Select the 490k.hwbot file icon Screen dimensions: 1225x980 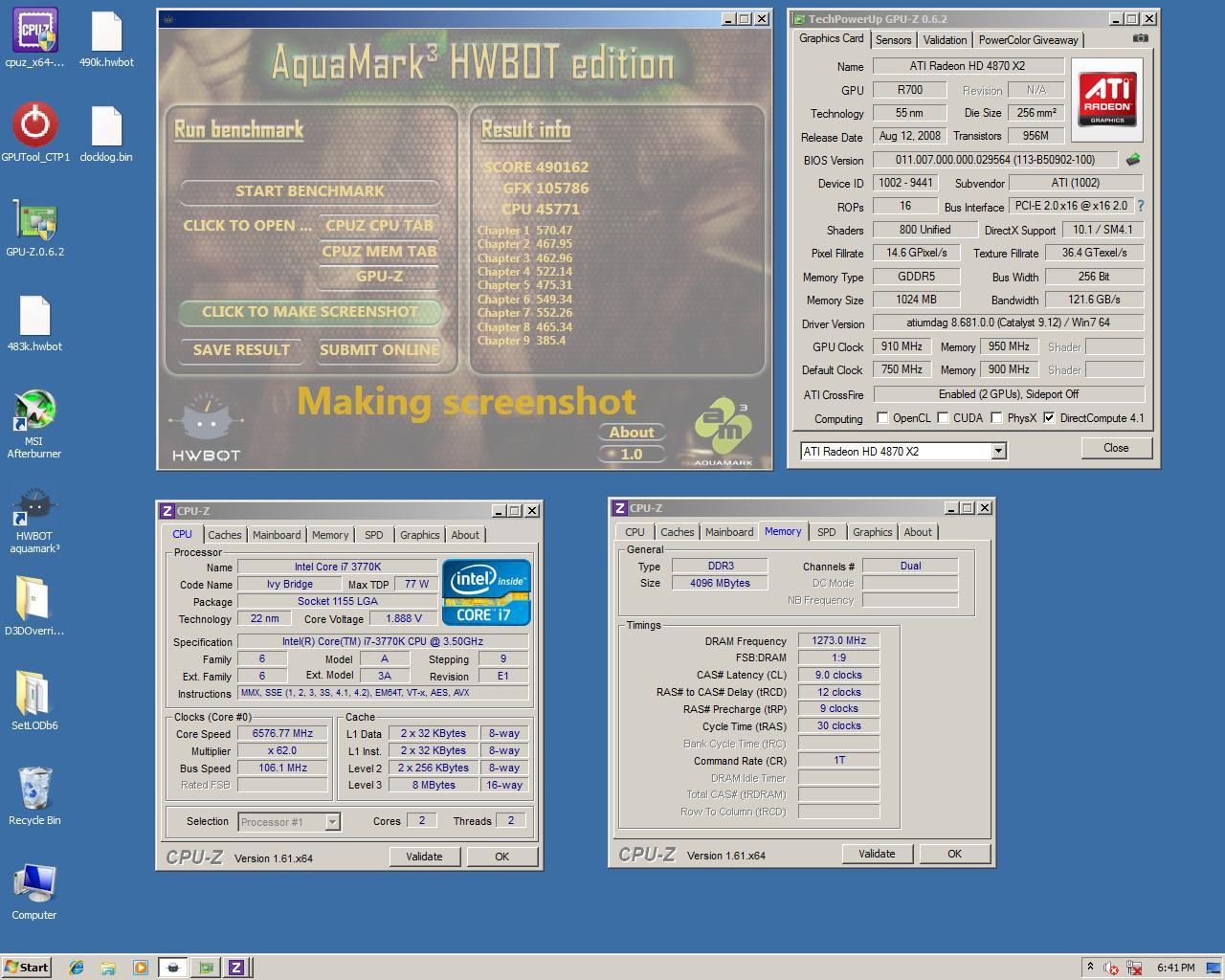106,38
